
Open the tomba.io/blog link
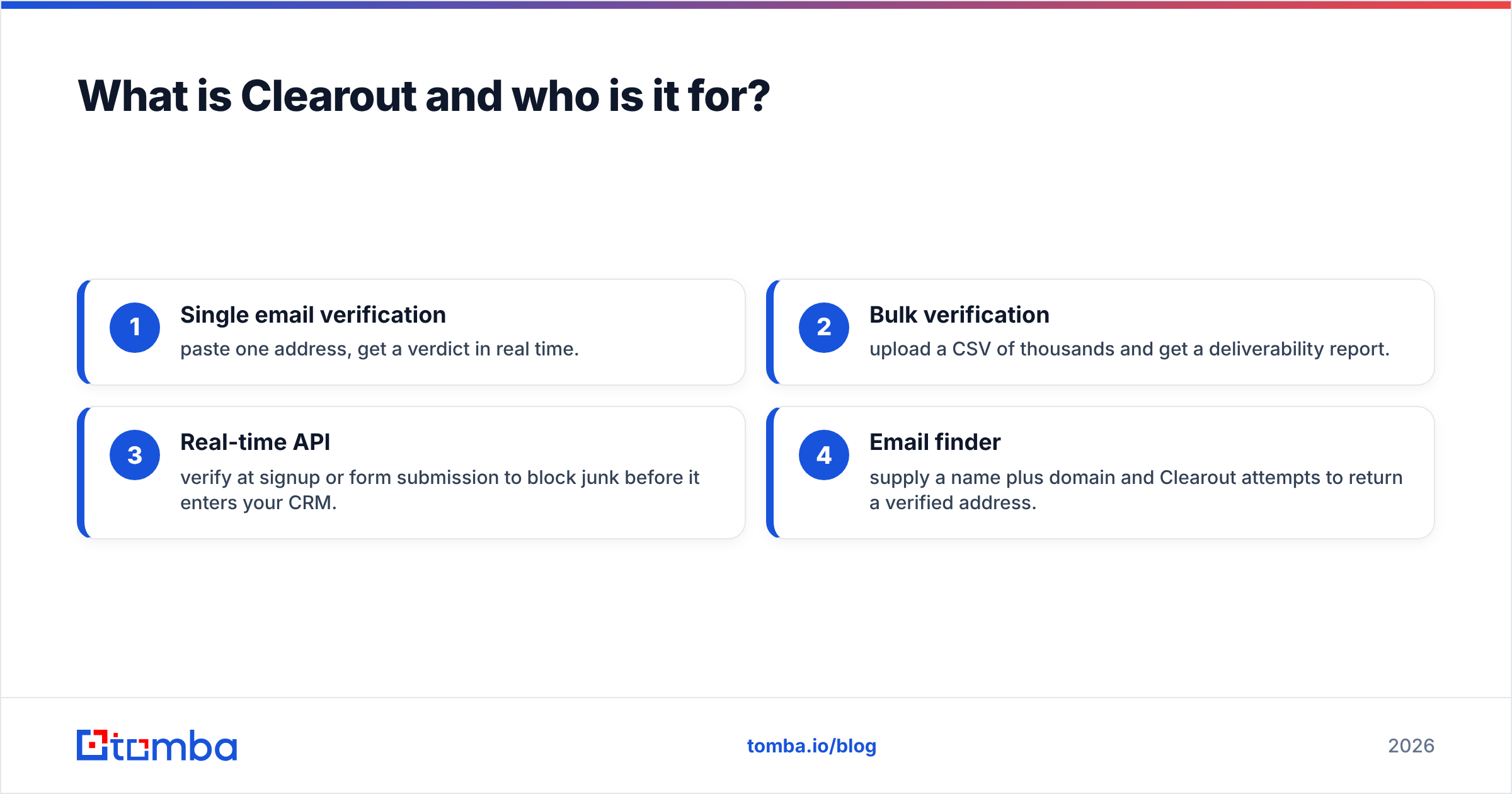811,746
